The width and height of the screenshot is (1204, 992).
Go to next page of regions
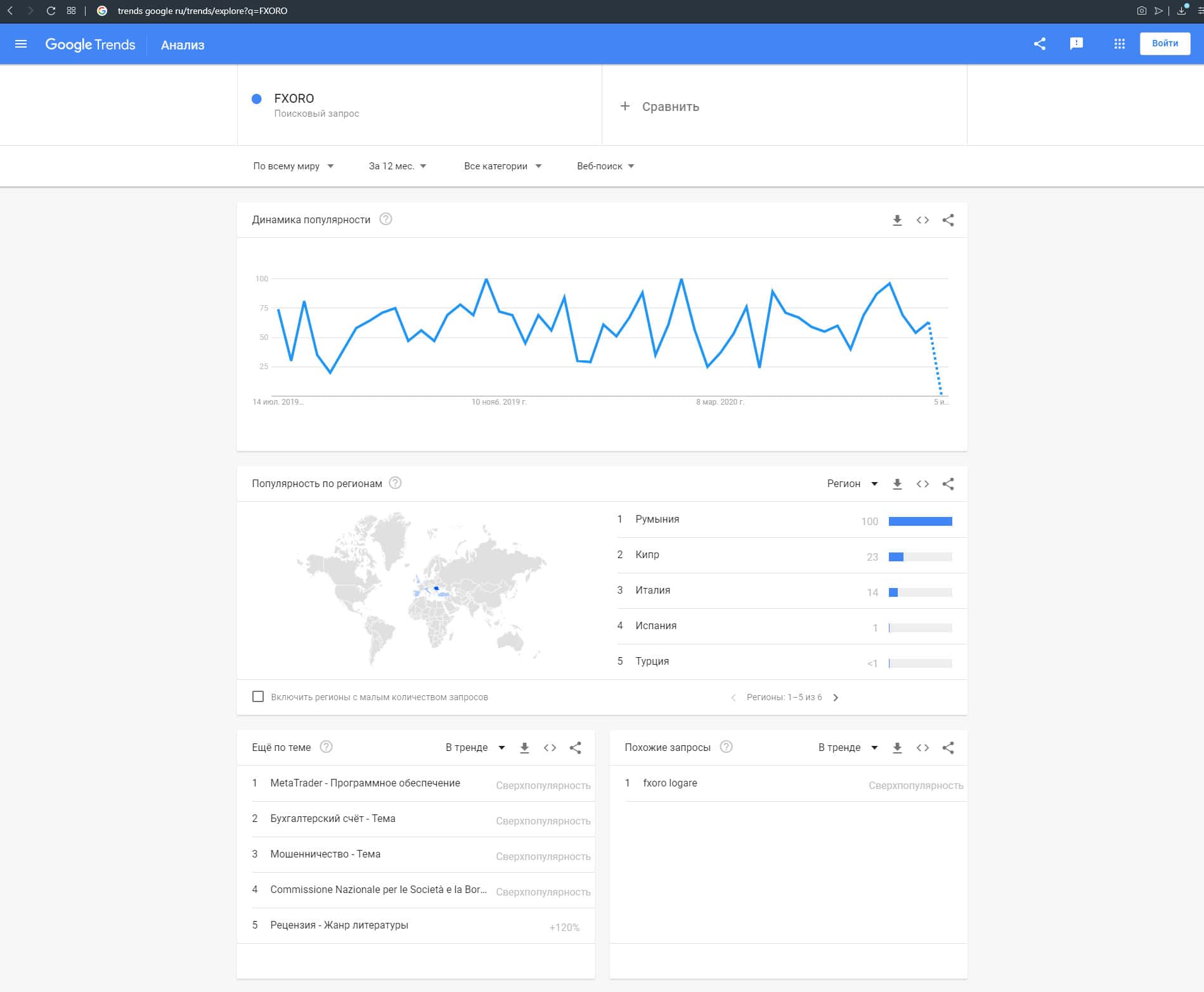point(836,698)
